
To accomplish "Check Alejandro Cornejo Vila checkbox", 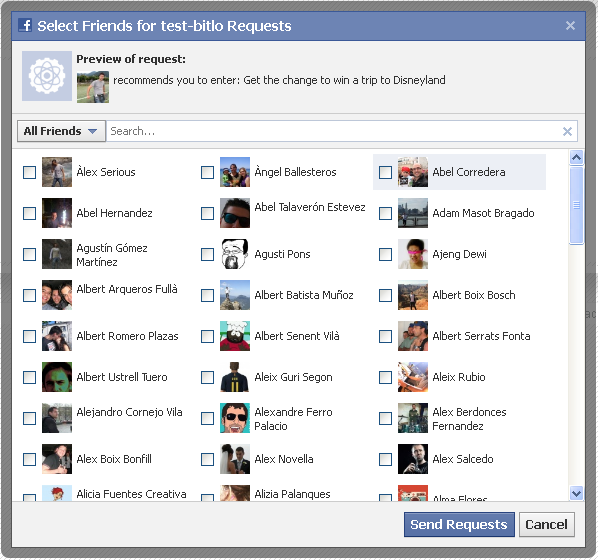I will point(29,418).
